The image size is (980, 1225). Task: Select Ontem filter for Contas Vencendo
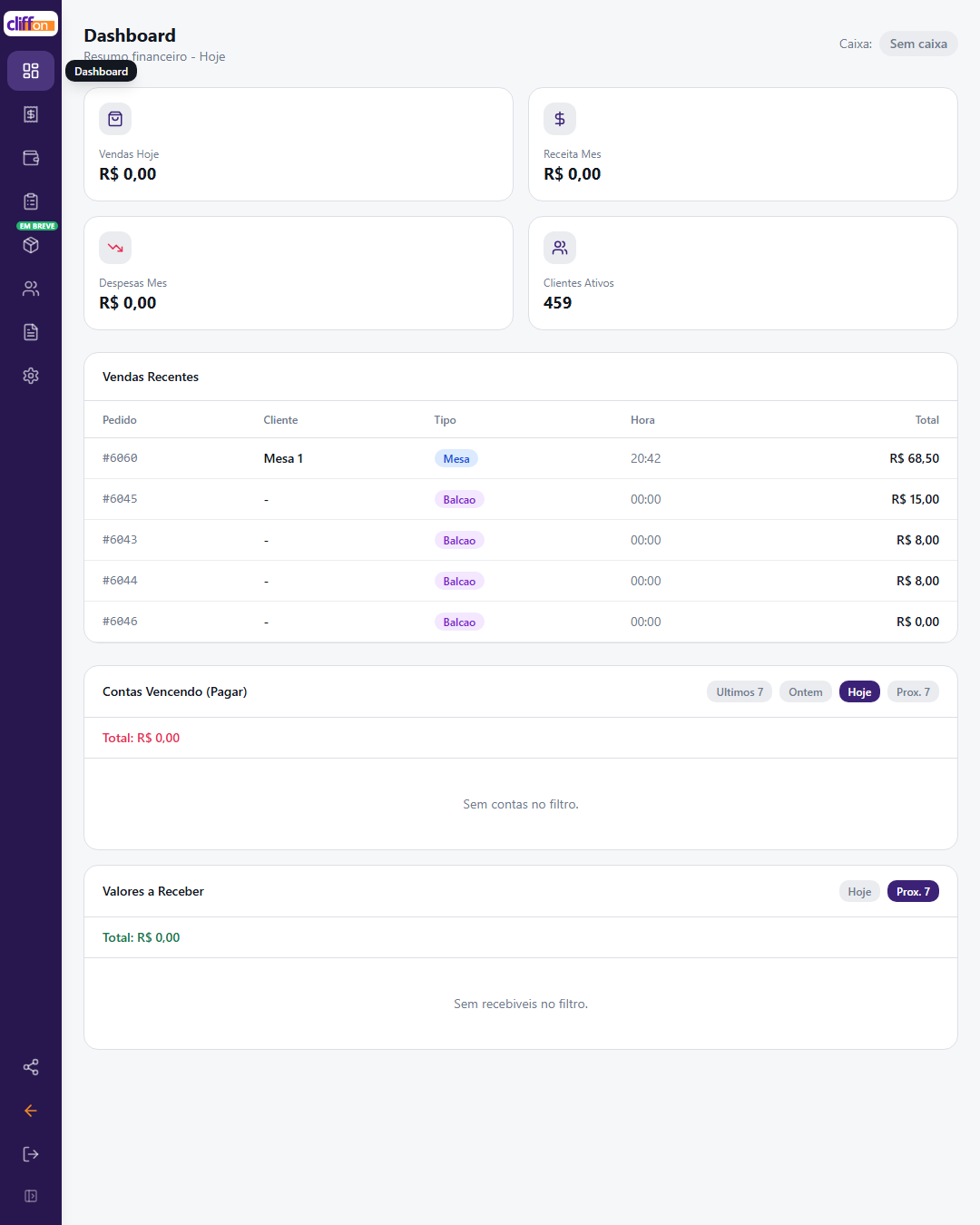coord(806,692)
